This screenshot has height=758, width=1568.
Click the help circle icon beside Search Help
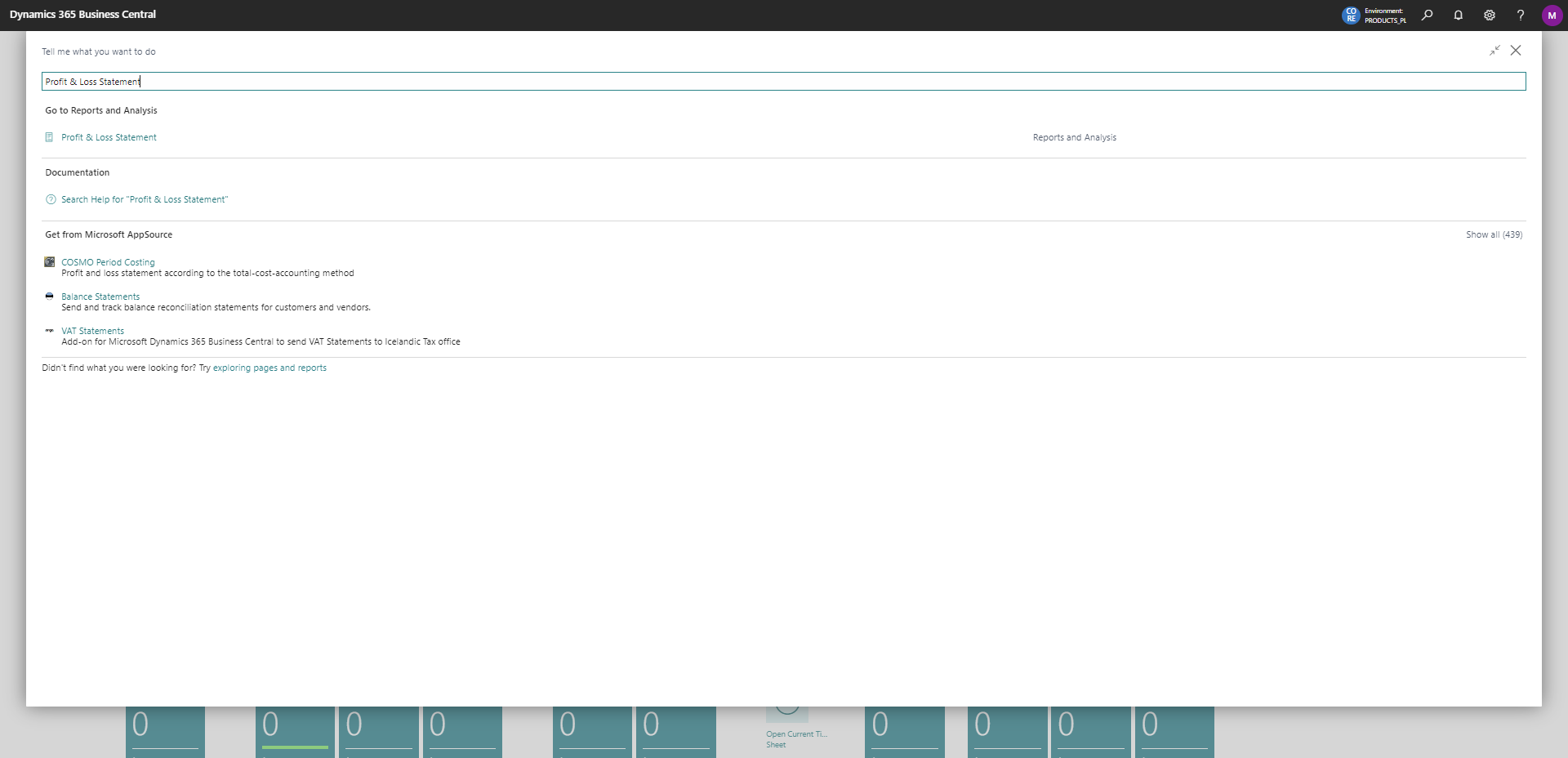coord(51,199)
